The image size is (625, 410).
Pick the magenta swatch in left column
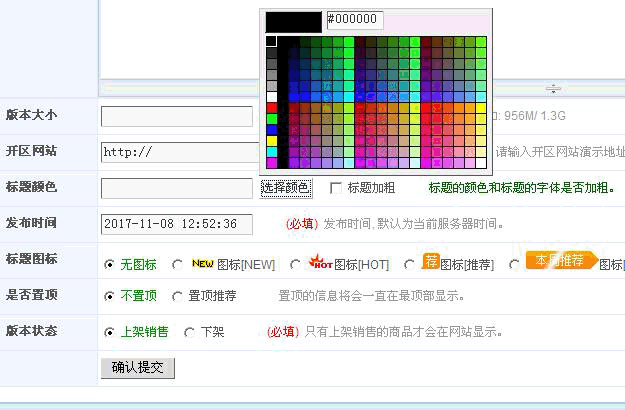click(x=271, y=163)
